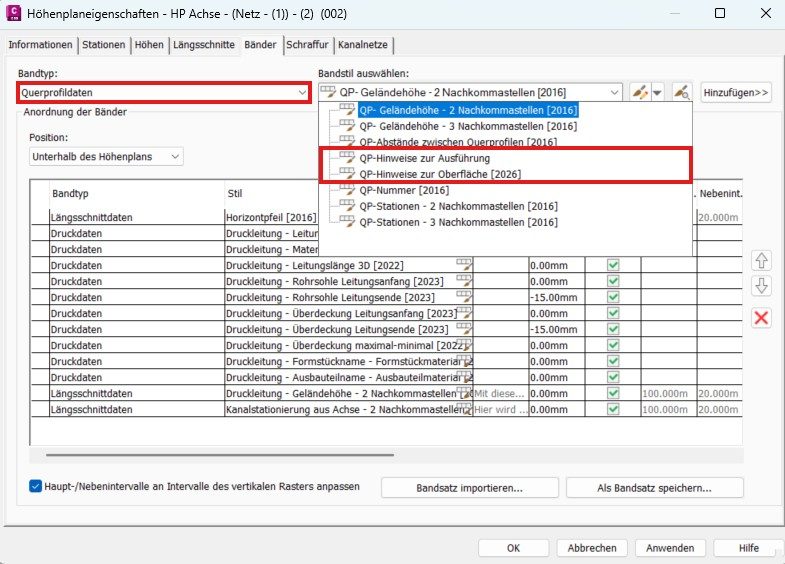Click style icon for Überdeckung Leitungsanfang row
785x564 pixels.
coord(464,312)
